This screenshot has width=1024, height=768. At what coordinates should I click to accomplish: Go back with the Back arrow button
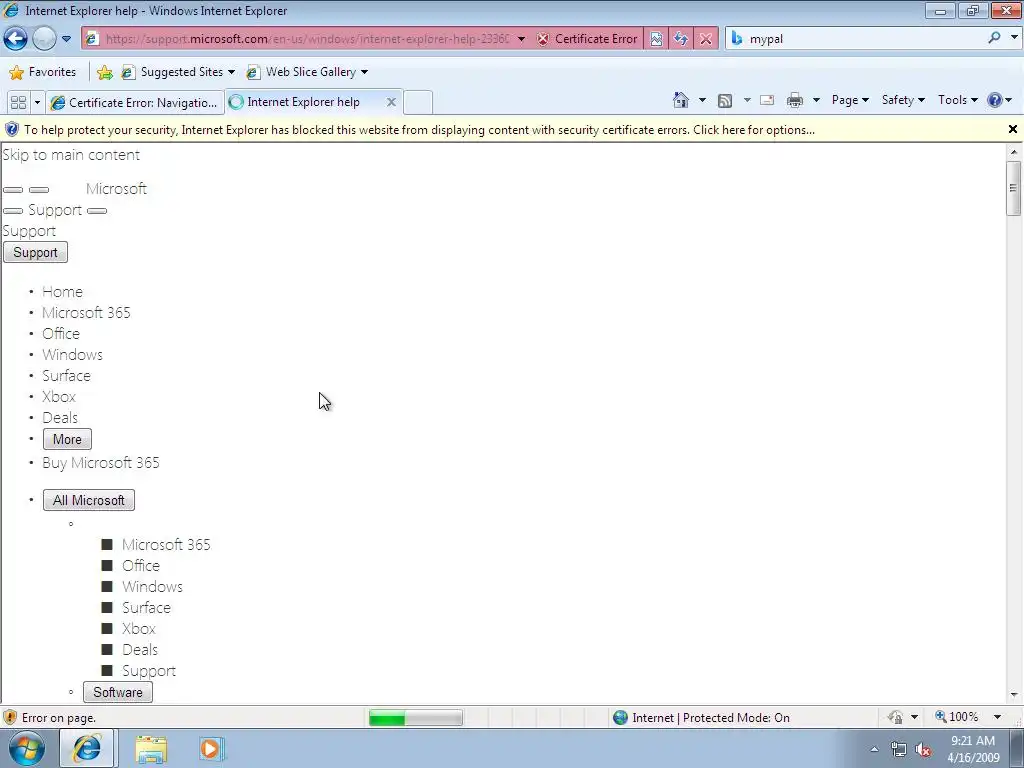click(16, 39)
